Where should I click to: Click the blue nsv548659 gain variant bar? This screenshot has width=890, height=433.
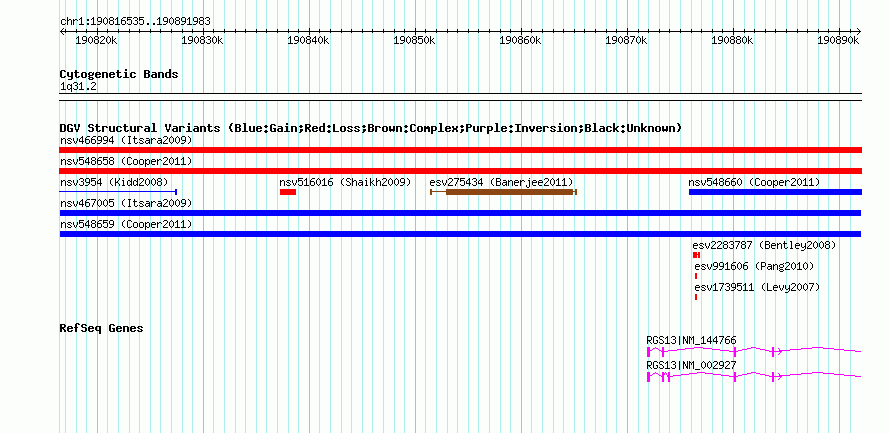click(x=460, y=234)
